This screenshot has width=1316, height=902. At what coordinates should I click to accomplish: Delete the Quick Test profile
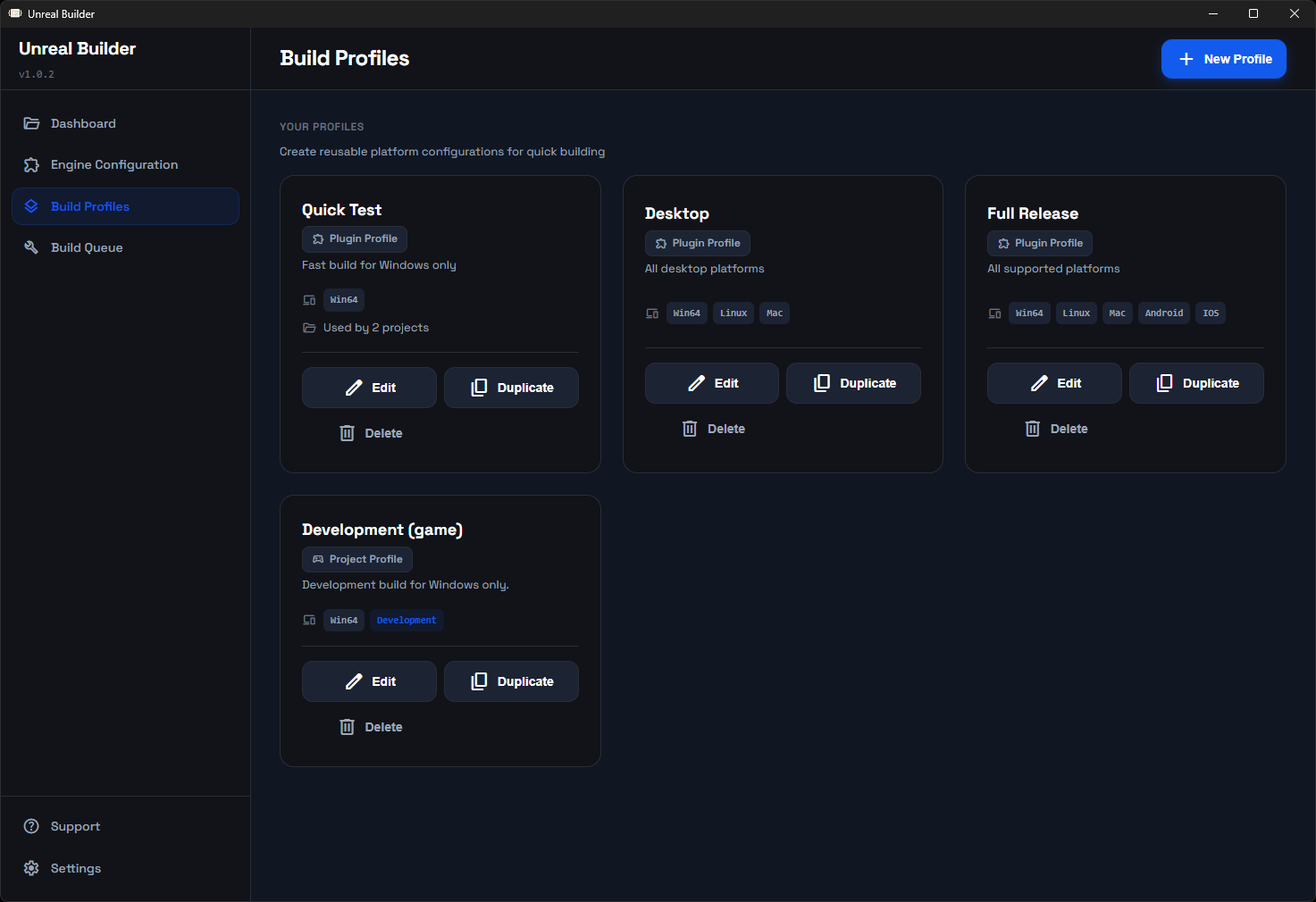(371, 433)
